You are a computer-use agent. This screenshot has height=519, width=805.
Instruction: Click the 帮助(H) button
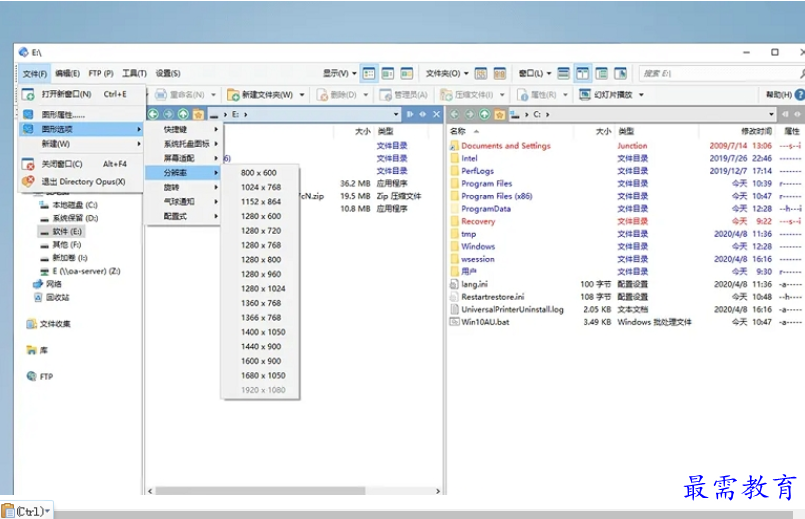pos(778,95)
